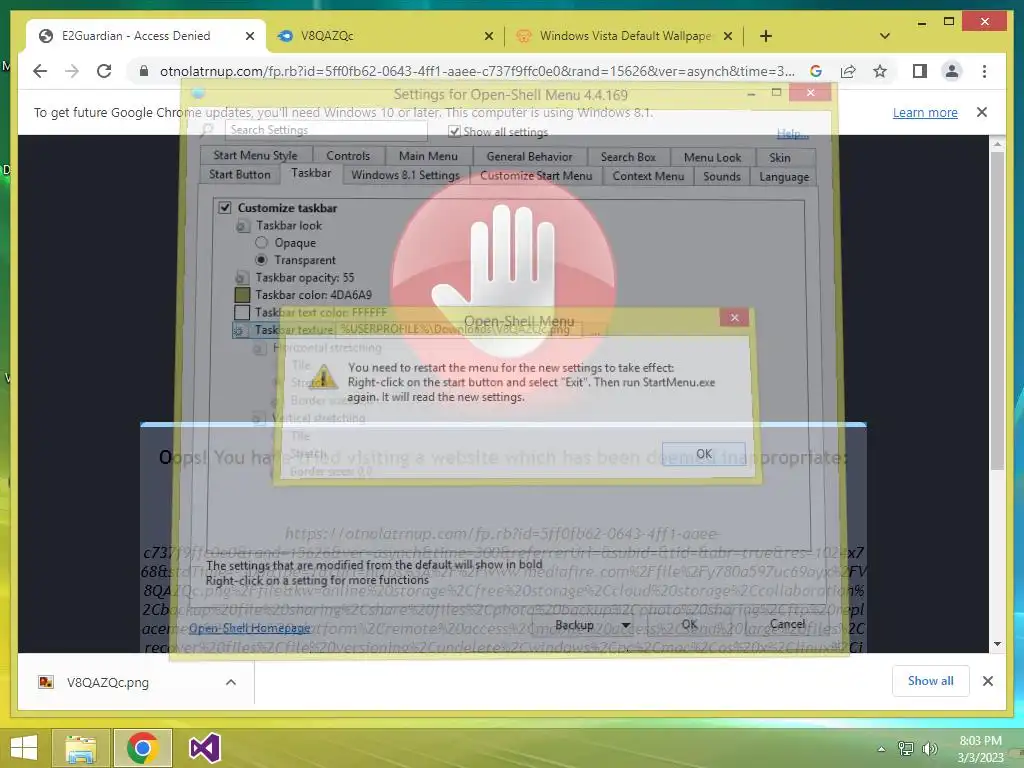
Task: View site info via lock icon
Action: (x=144, y=71)
